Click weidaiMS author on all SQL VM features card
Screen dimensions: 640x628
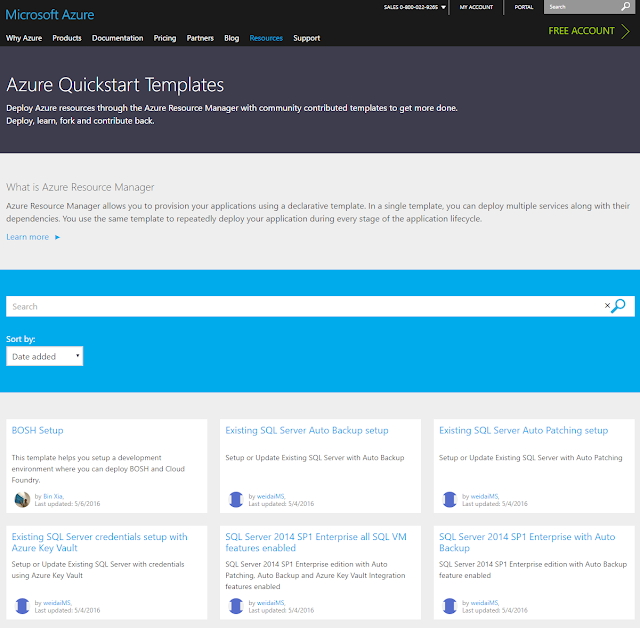pyautogui.click(x=270, y=603)
